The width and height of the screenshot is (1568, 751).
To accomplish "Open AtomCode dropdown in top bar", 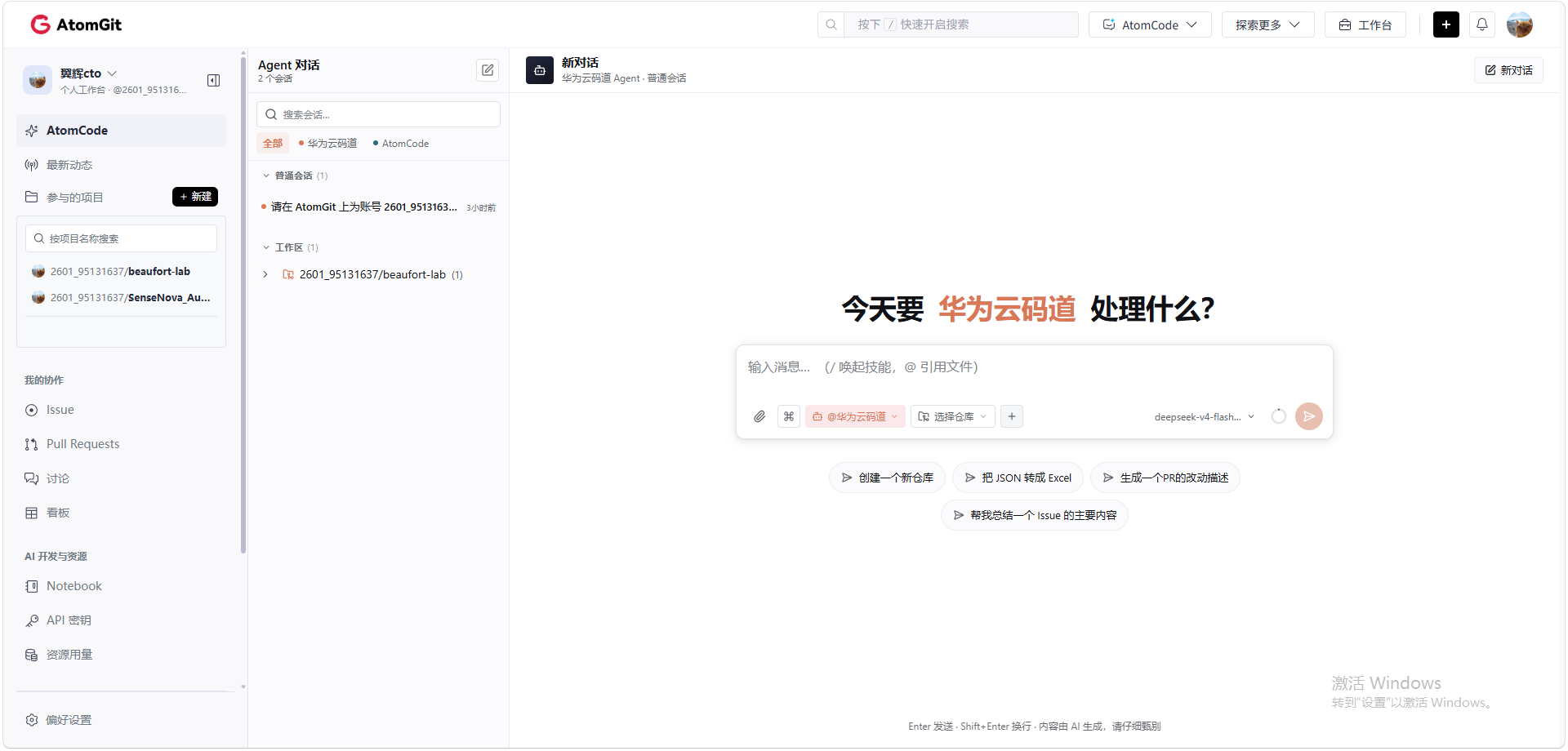I will (x=1150, y=24).
